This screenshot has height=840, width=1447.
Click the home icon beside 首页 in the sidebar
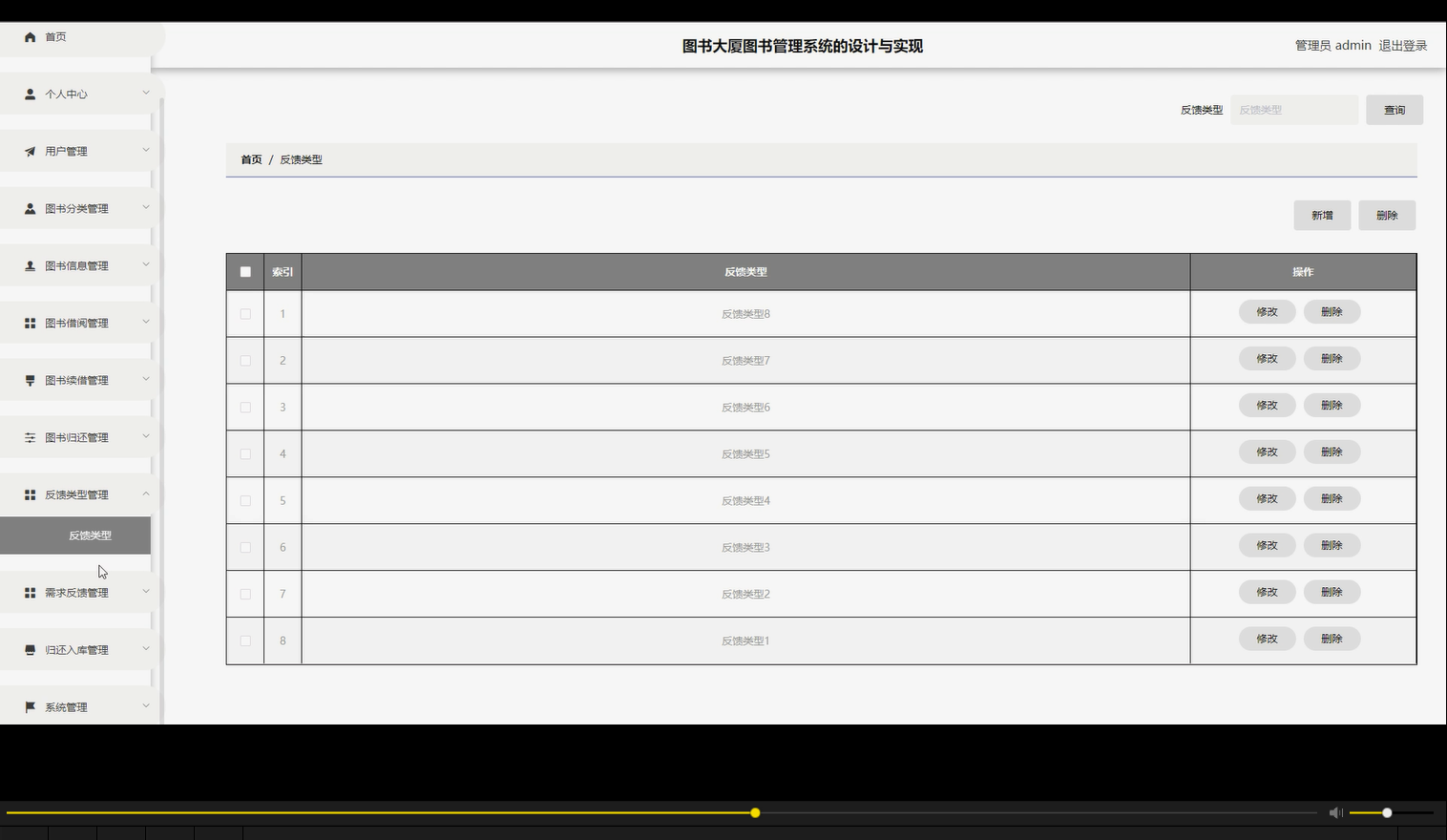30,37
